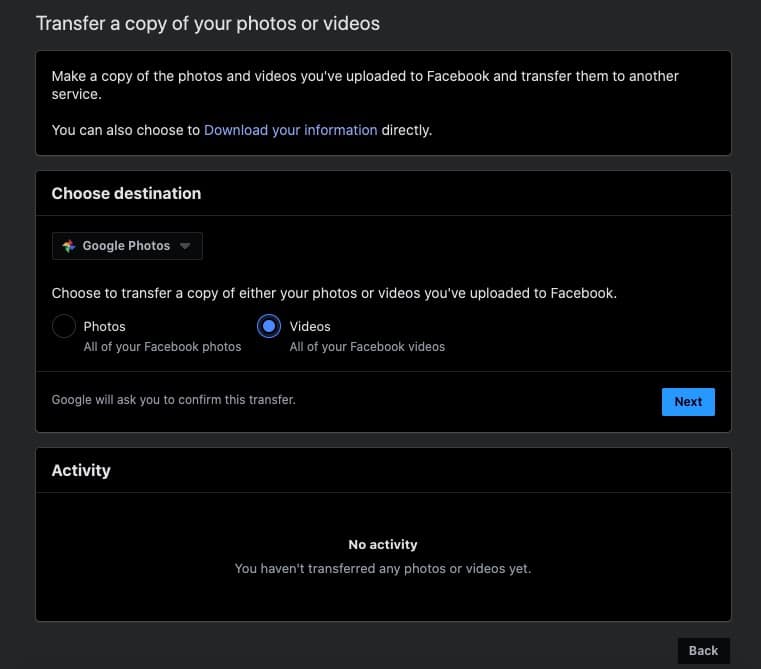
Task: Open the "Download your information" link
Action: [x=290, y=130]
